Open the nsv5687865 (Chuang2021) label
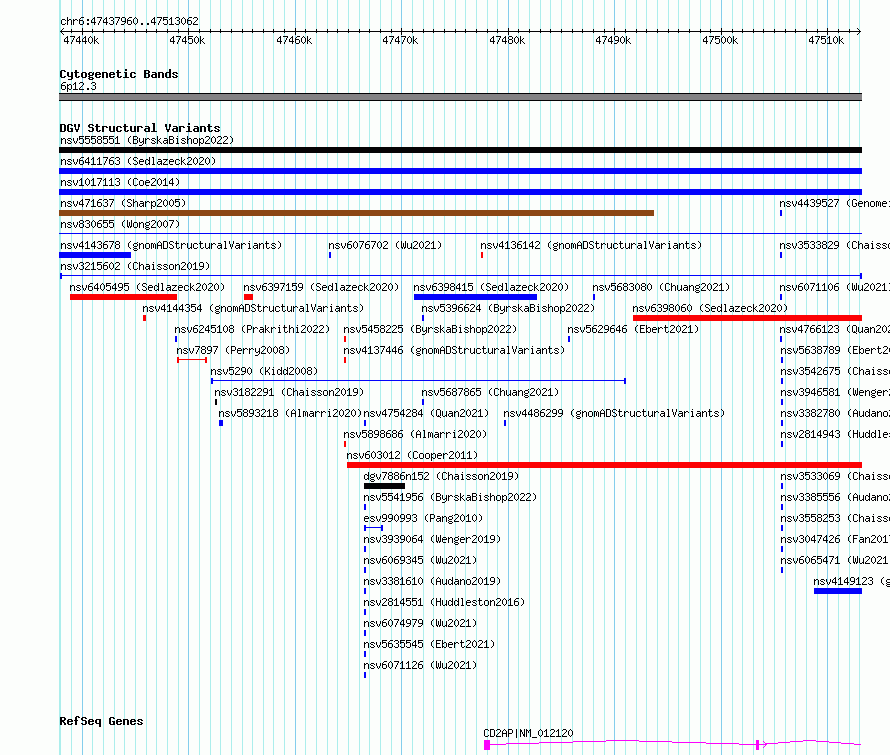This screenshot has height=755, width=890. coord(490,392)
